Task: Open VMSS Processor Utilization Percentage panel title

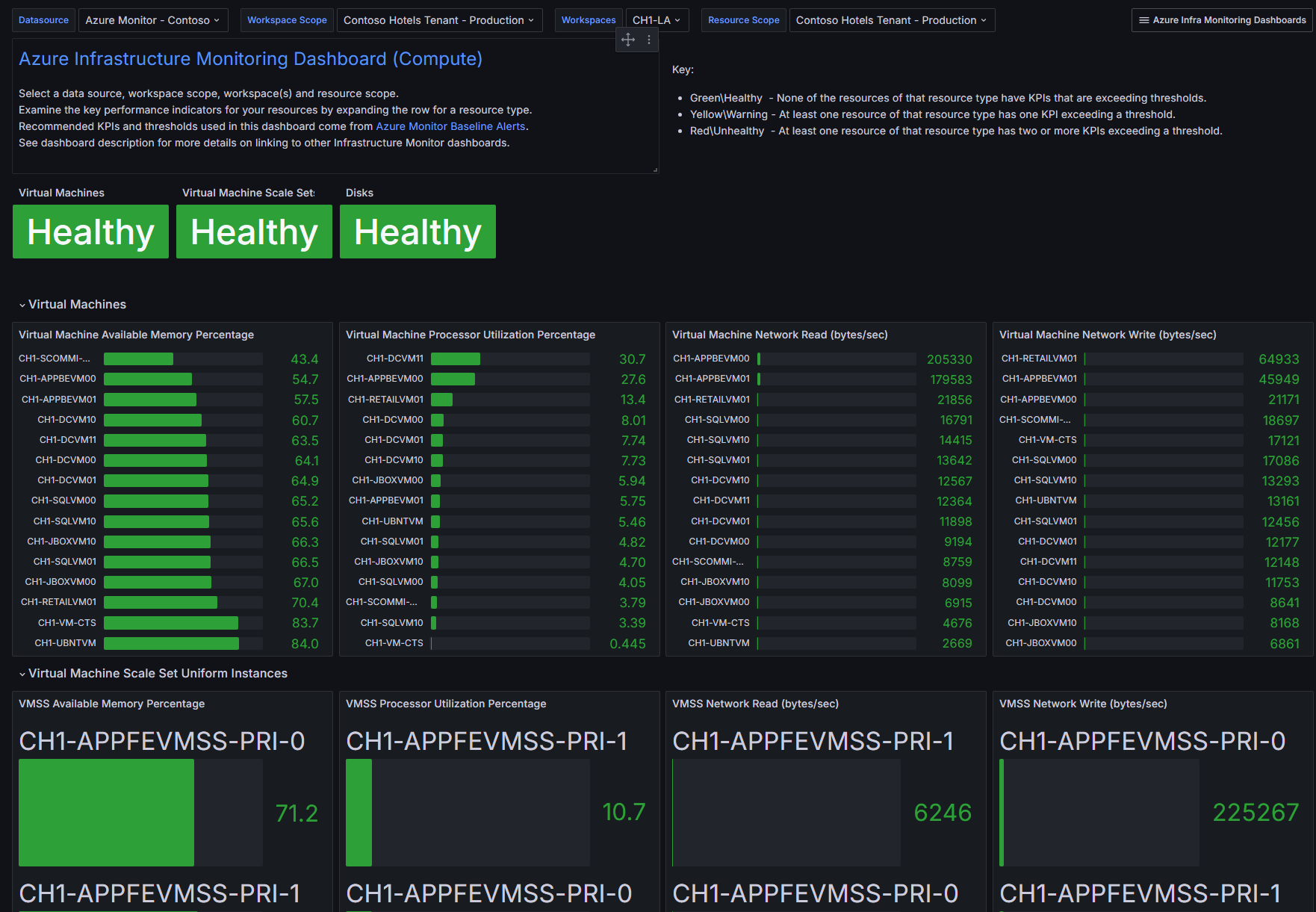Action: coord(446,704)
